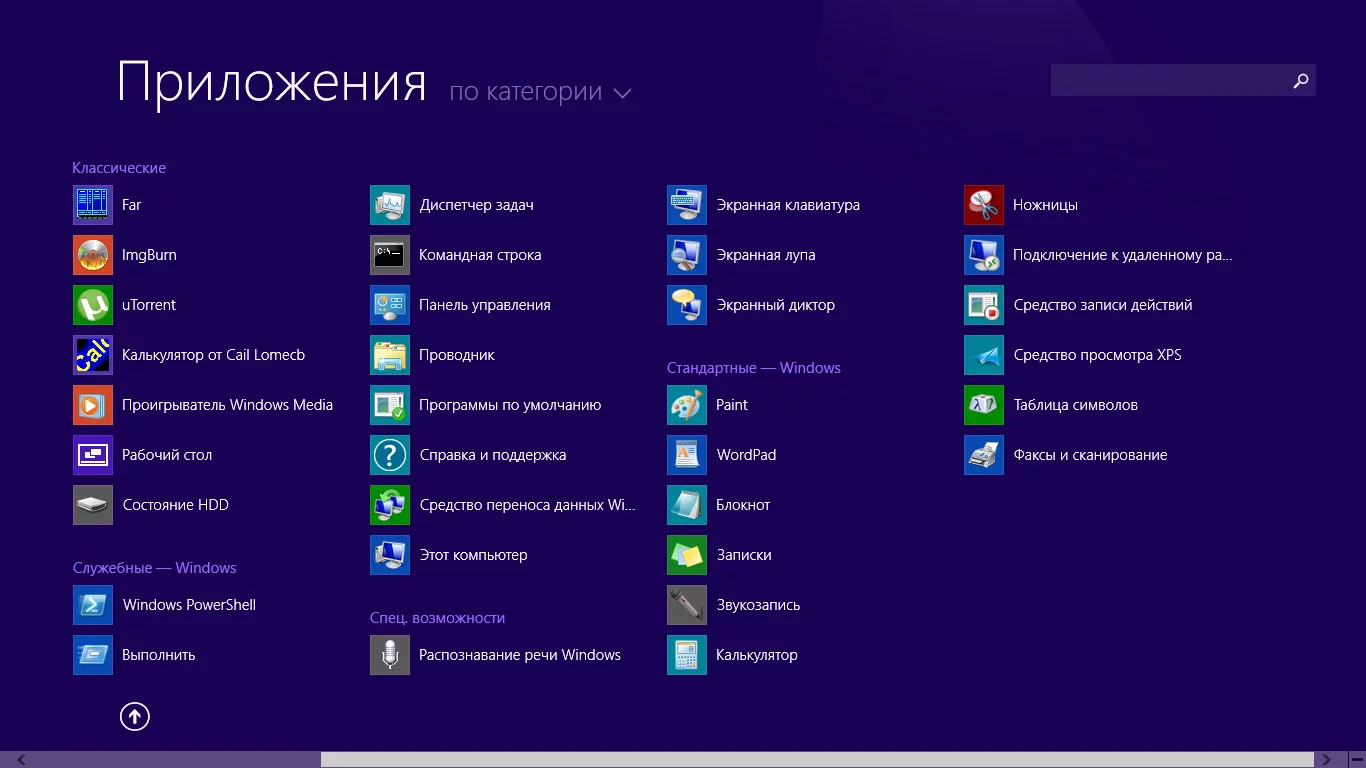Open the Far manager app icon

point(93,205)
